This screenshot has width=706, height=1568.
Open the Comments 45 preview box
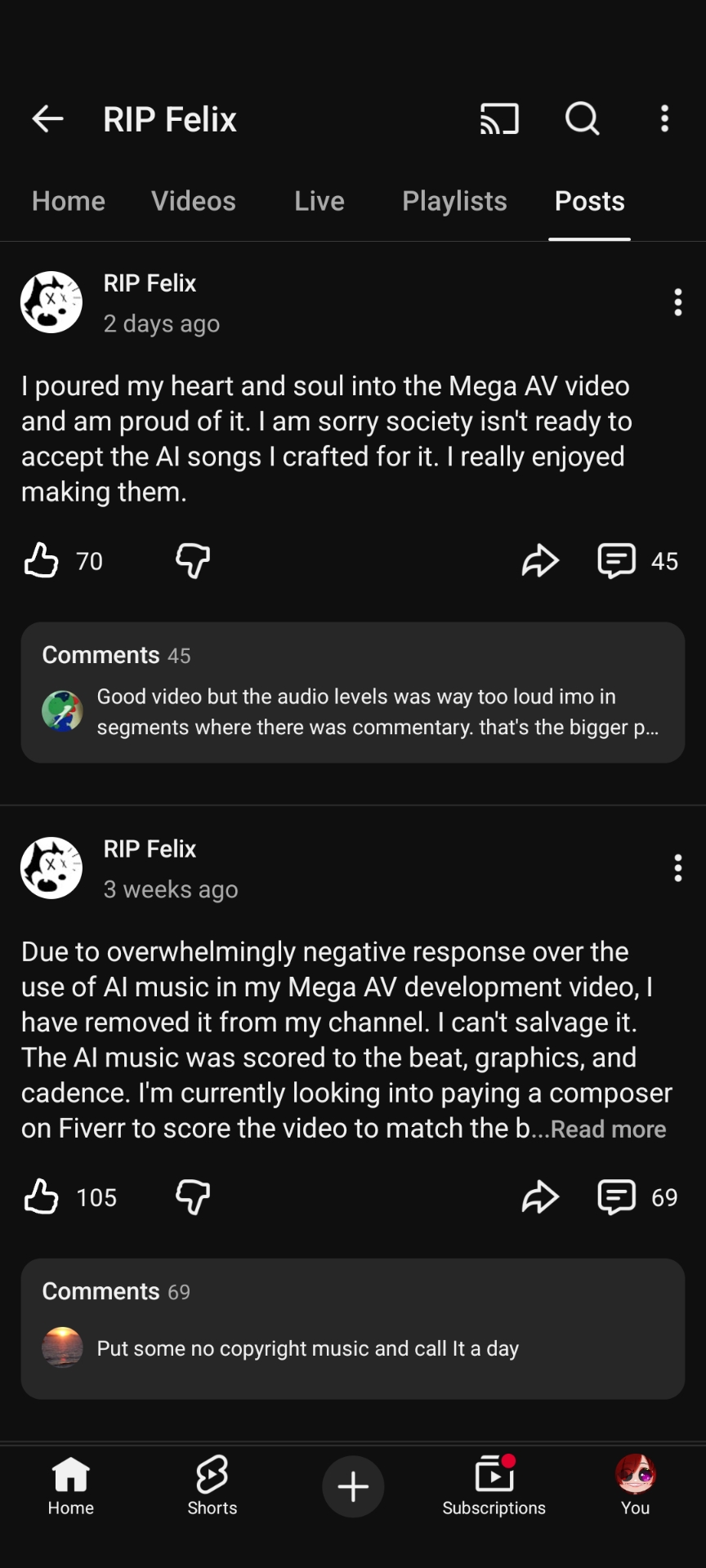coord(353,693)
